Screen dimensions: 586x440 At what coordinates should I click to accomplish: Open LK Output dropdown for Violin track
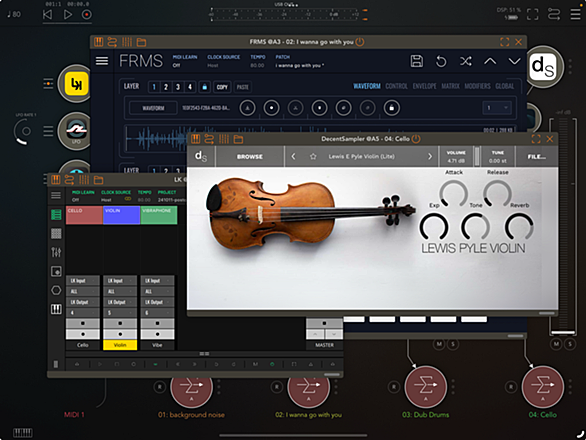pyautogui.click(x=120, y=302)
